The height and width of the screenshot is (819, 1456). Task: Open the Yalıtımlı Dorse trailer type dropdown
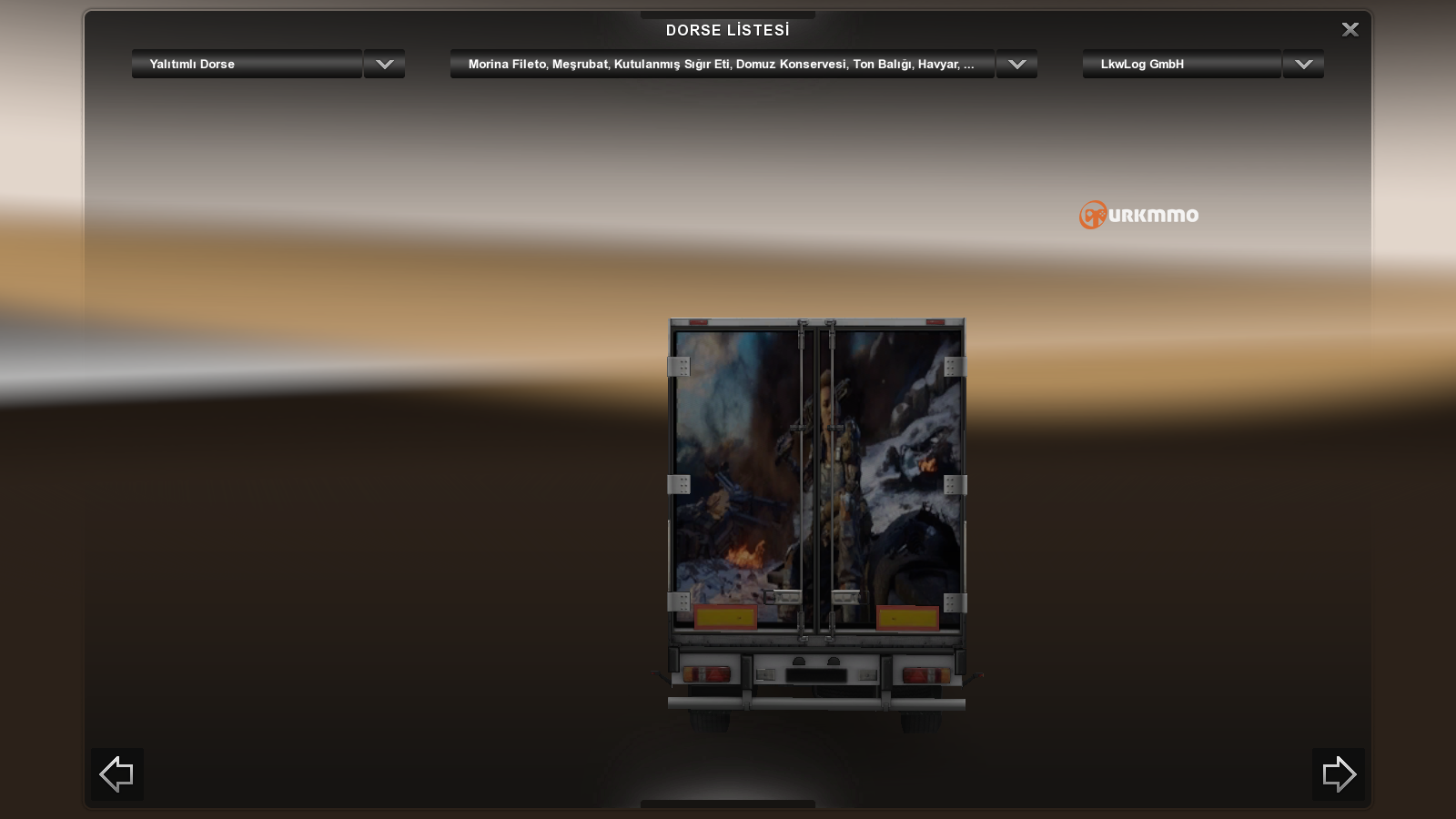point(247,64)
